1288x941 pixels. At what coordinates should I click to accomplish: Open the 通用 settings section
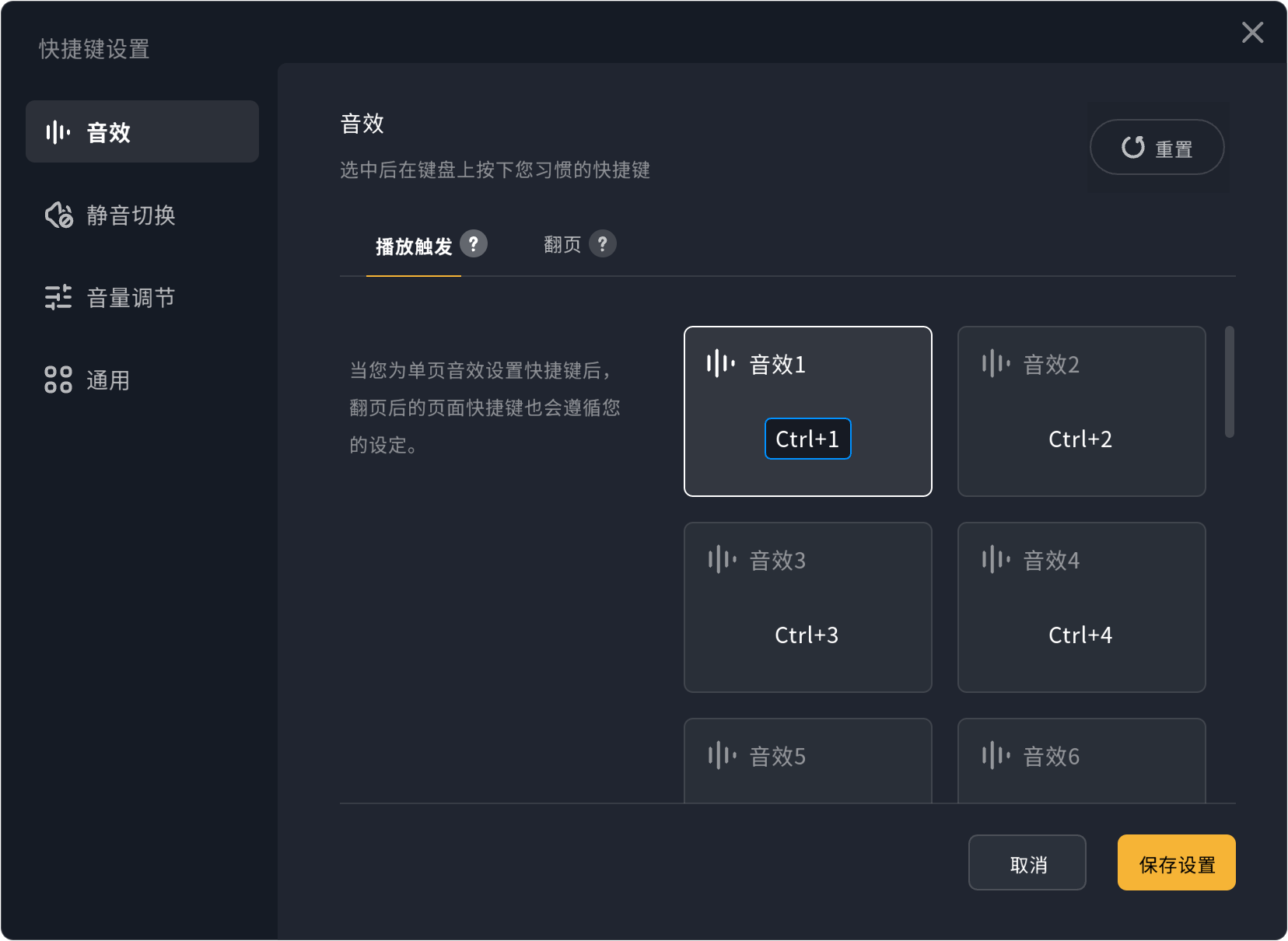[107, 380]
